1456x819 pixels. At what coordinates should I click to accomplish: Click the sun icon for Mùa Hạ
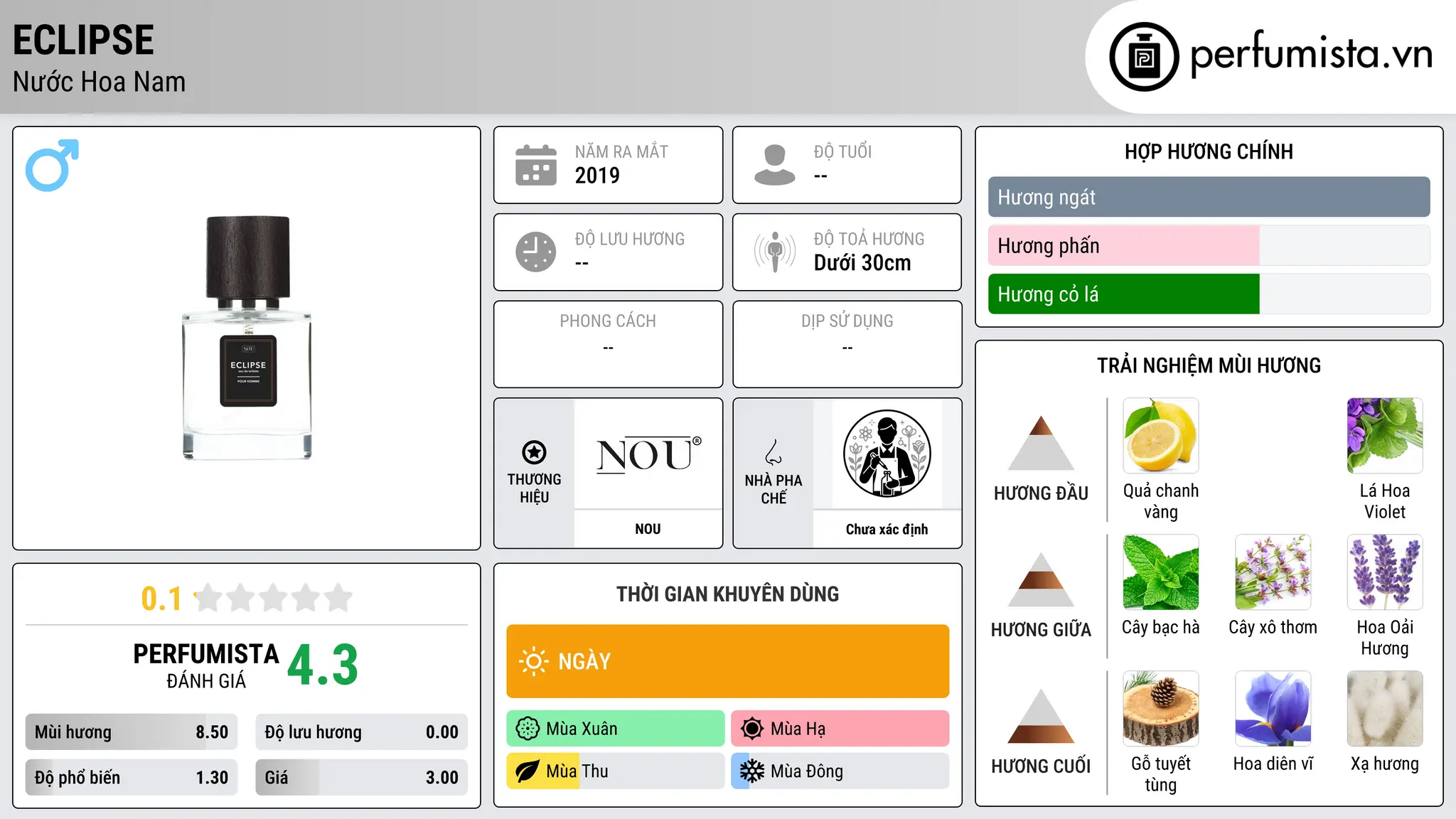[x=752, y=729]
